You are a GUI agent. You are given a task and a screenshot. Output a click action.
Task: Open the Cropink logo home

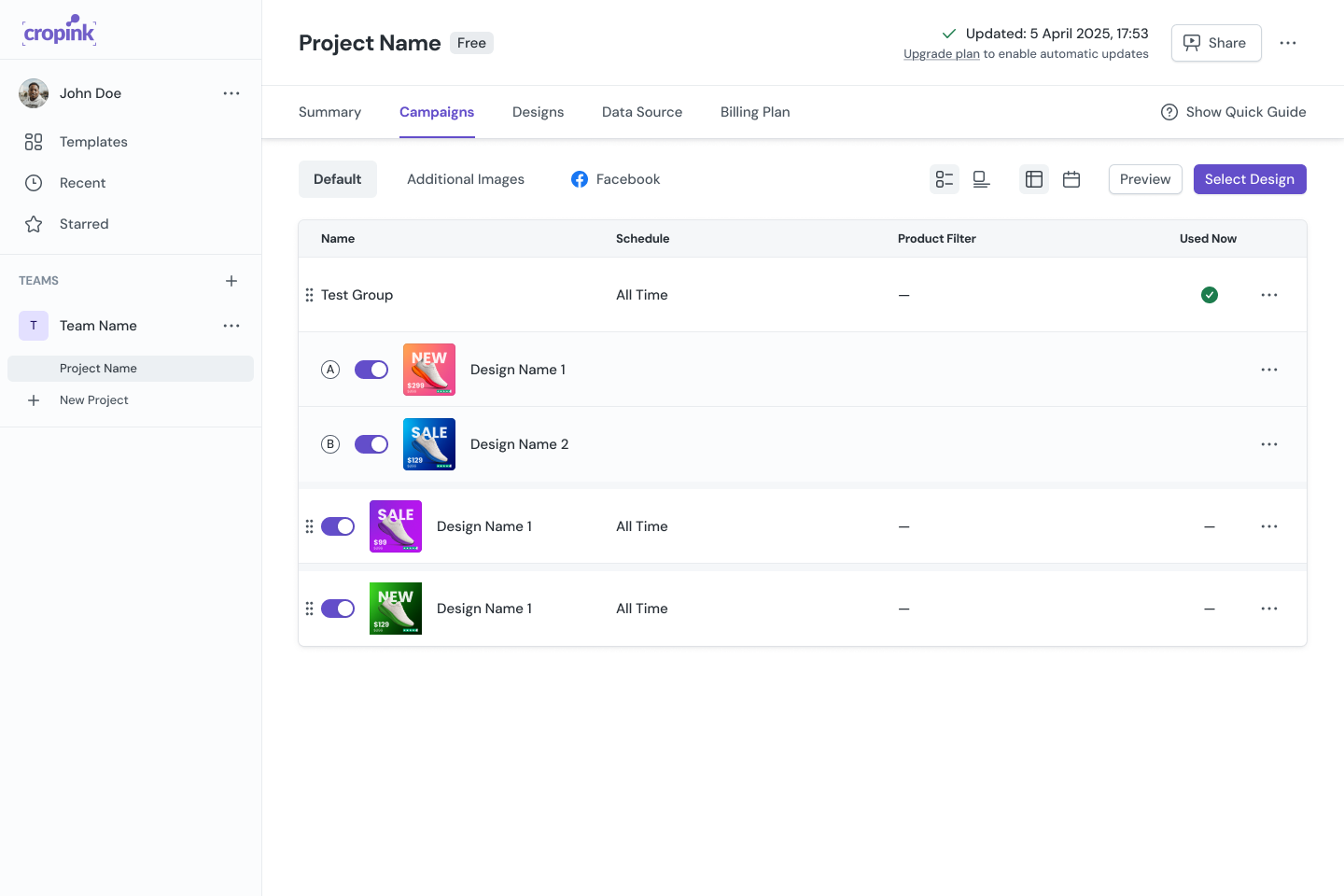[60, 32]
